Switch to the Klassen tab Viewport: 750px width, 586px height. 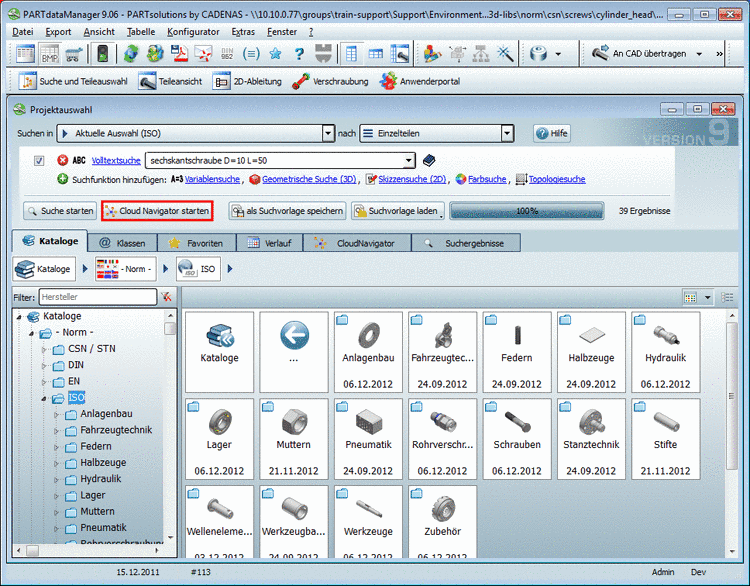click(122, 243)
